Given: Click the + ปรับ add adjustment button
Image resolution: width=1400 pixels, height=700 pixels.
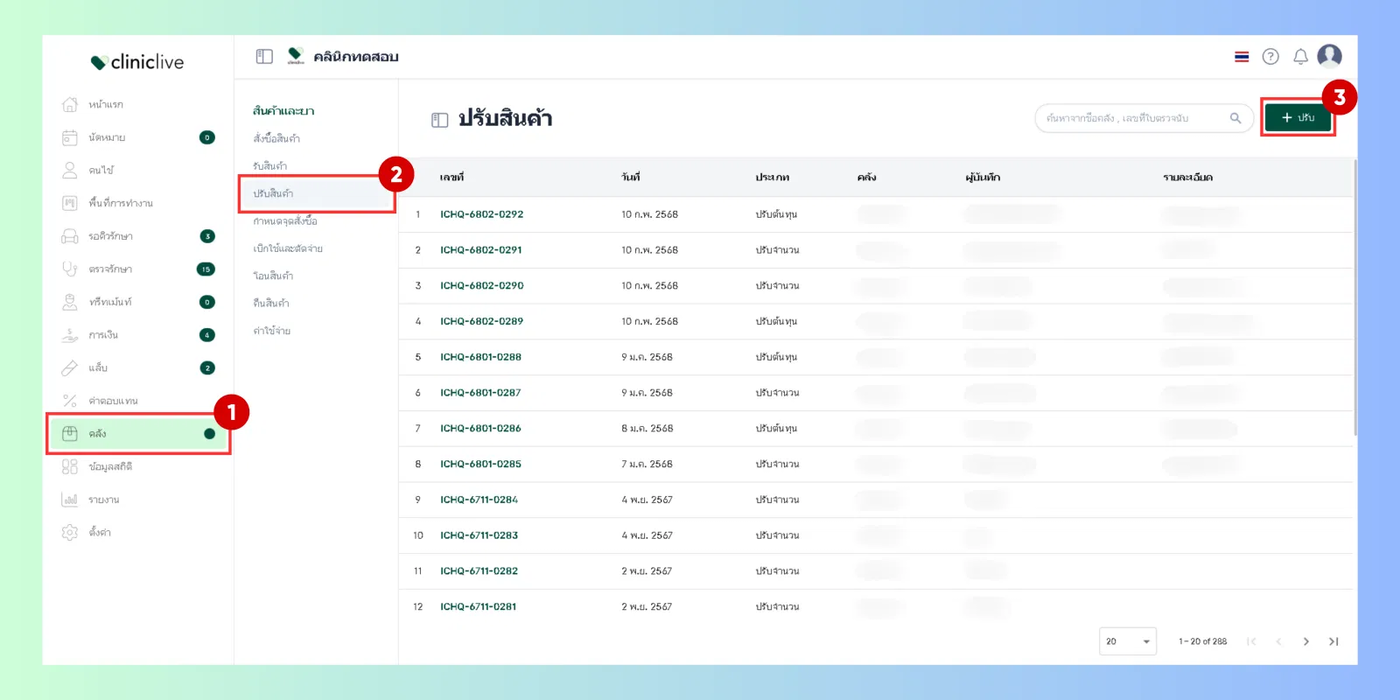Looking at the screenshot, I should pos(1298,118).
